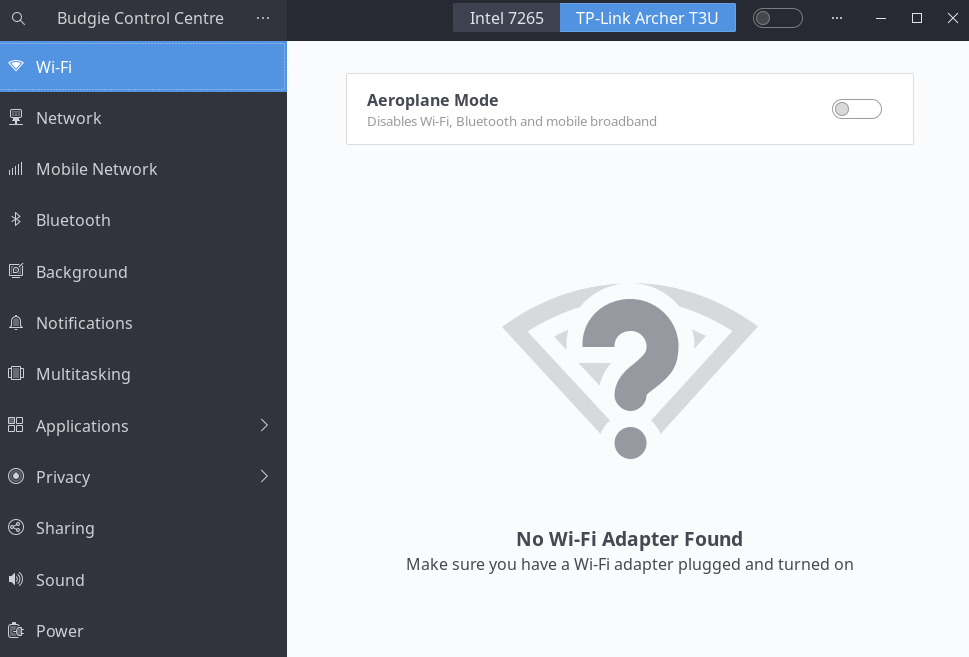The width and height of the screenshot is (969, 657).
Task: Open the Applications settings entry
Action: (x=143, y=425)
